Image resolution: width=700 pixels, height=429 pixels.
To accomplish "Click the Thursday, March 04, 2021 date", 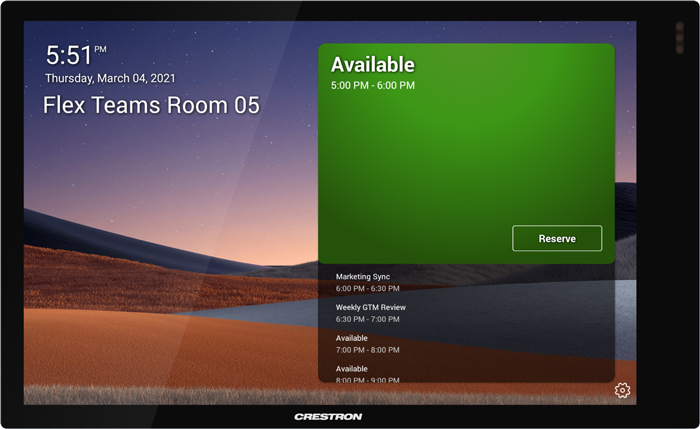I will coord(113,78).
